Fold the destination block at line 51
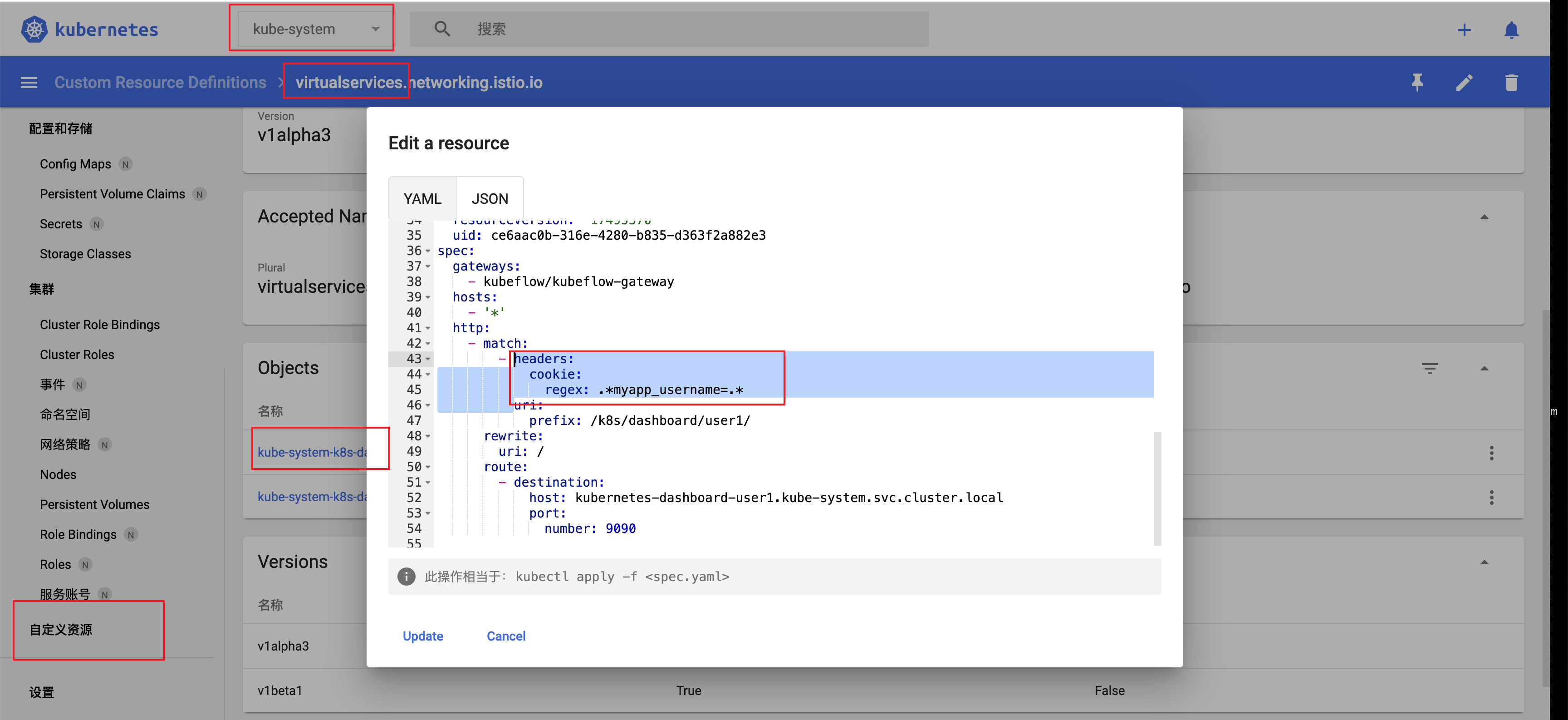 [428, 483]
